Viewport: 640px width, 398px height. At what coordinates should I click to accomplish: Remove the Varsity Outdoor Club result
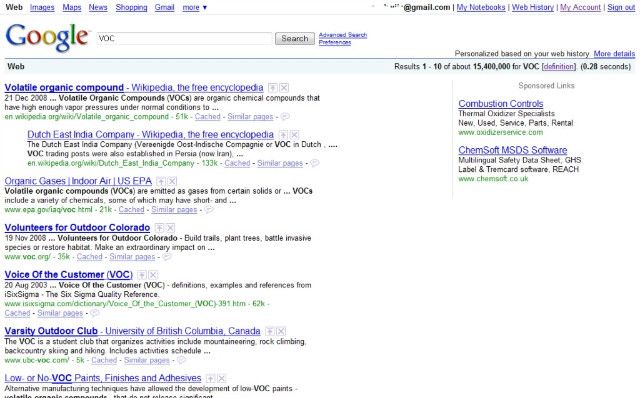pyautogui.click(x=281, y=331)
